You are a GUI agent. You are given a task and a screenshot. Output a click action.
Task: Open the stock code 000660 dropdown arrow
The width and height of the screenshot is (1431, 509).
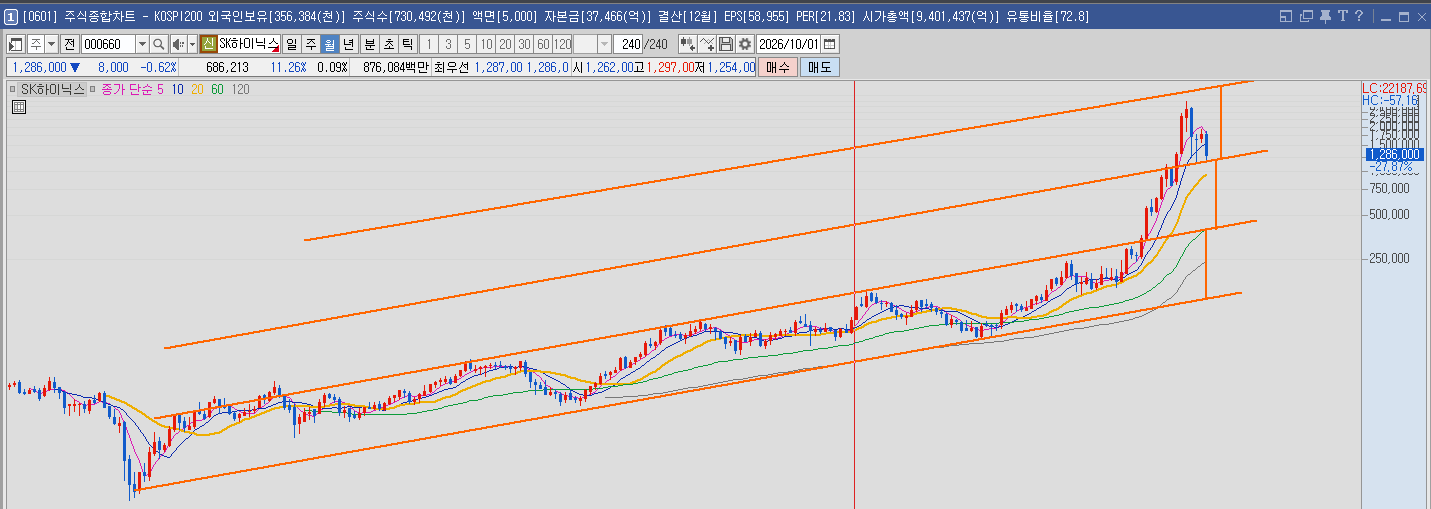[x=142, y=44]
